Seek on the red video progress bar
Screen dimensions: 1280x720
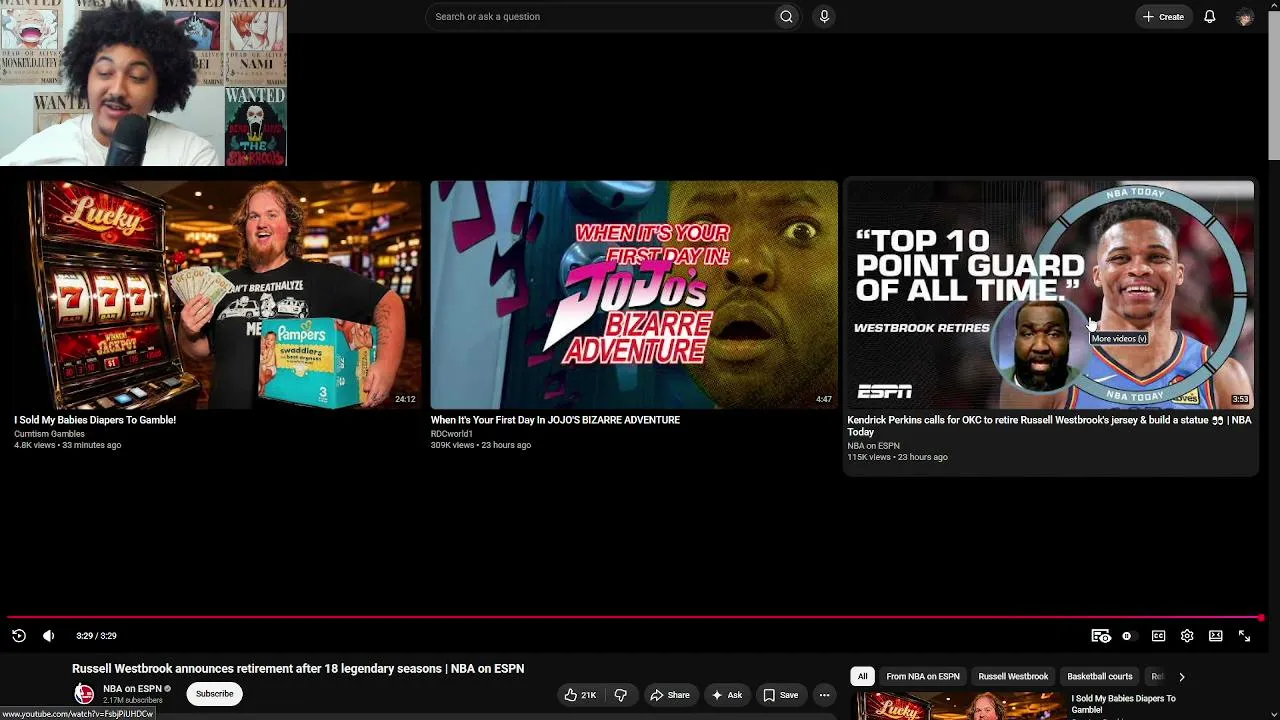[x=636, y=618]
